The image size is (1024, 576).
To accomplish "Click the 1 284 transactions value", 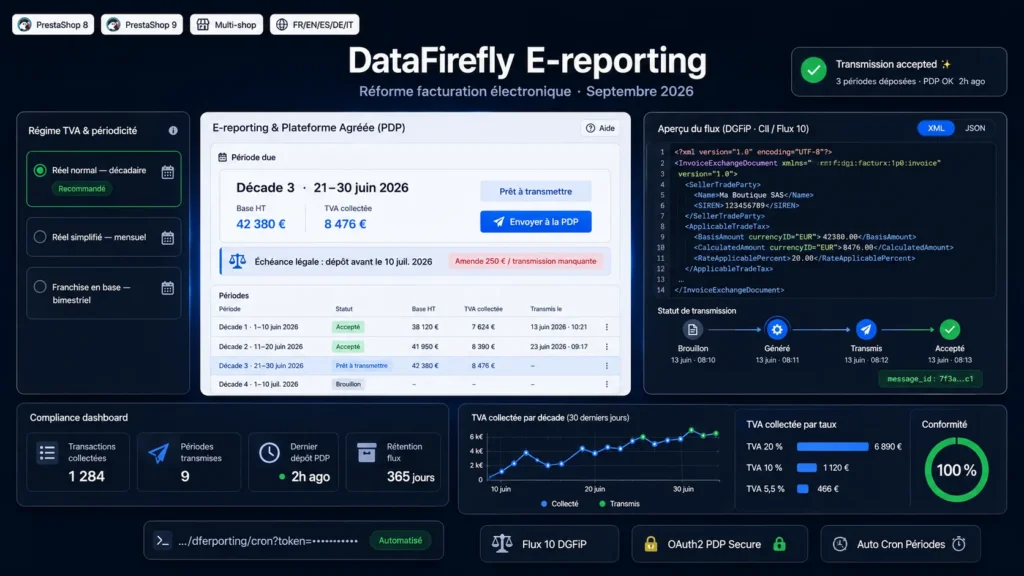I will (x=86, y=477).
